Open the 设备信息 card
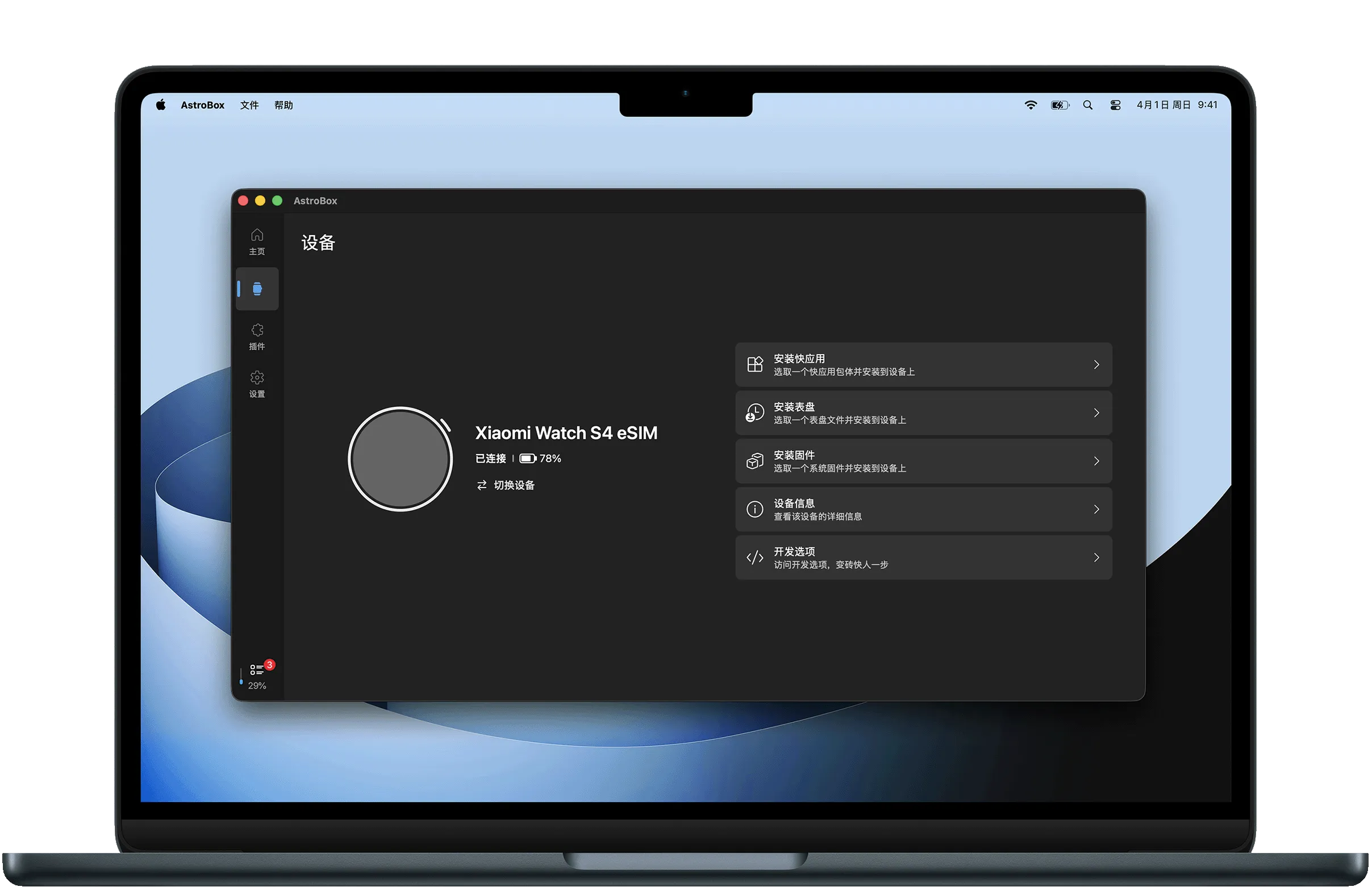The image size is (1372, 895). point(924,510)
